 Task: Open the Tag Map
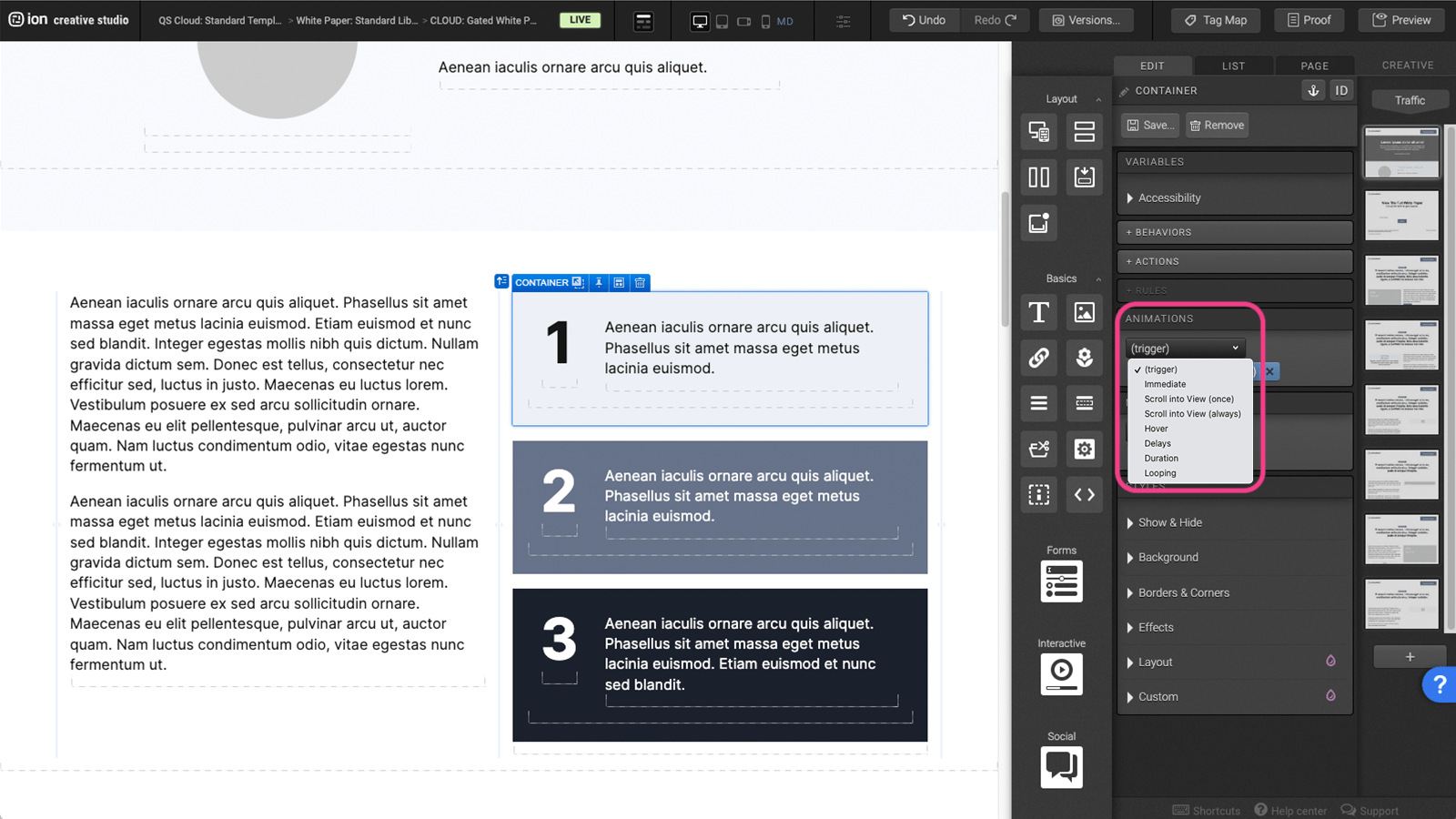point(1216,20)
